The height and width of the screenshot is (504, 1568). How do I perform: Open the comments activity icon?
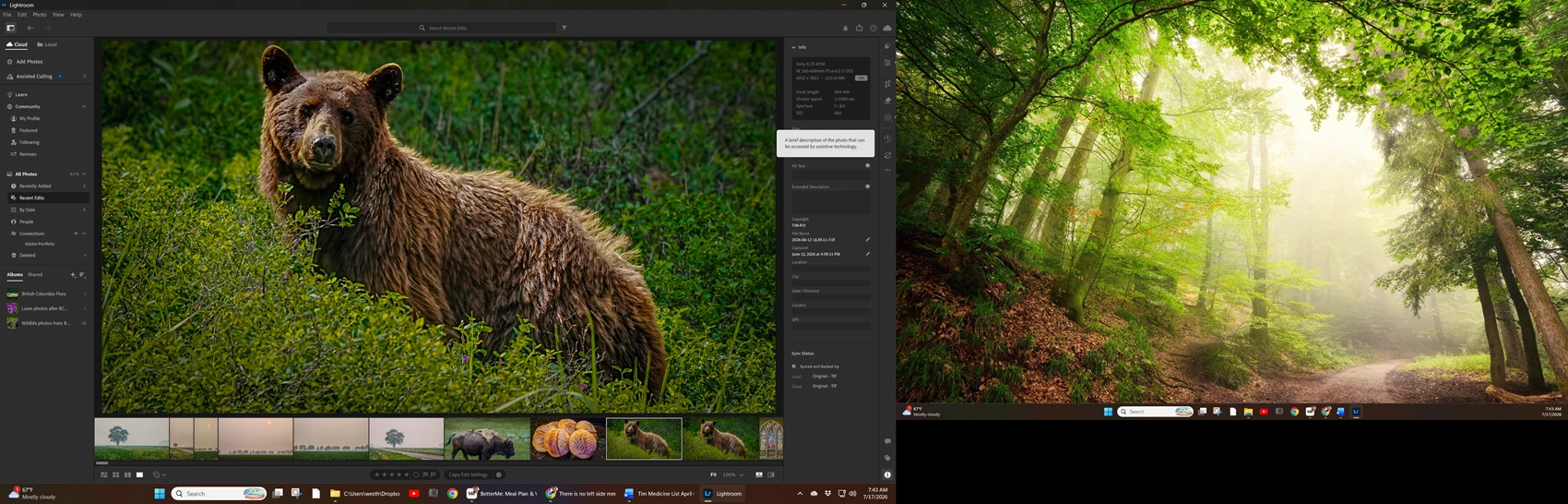coord(887,441)
